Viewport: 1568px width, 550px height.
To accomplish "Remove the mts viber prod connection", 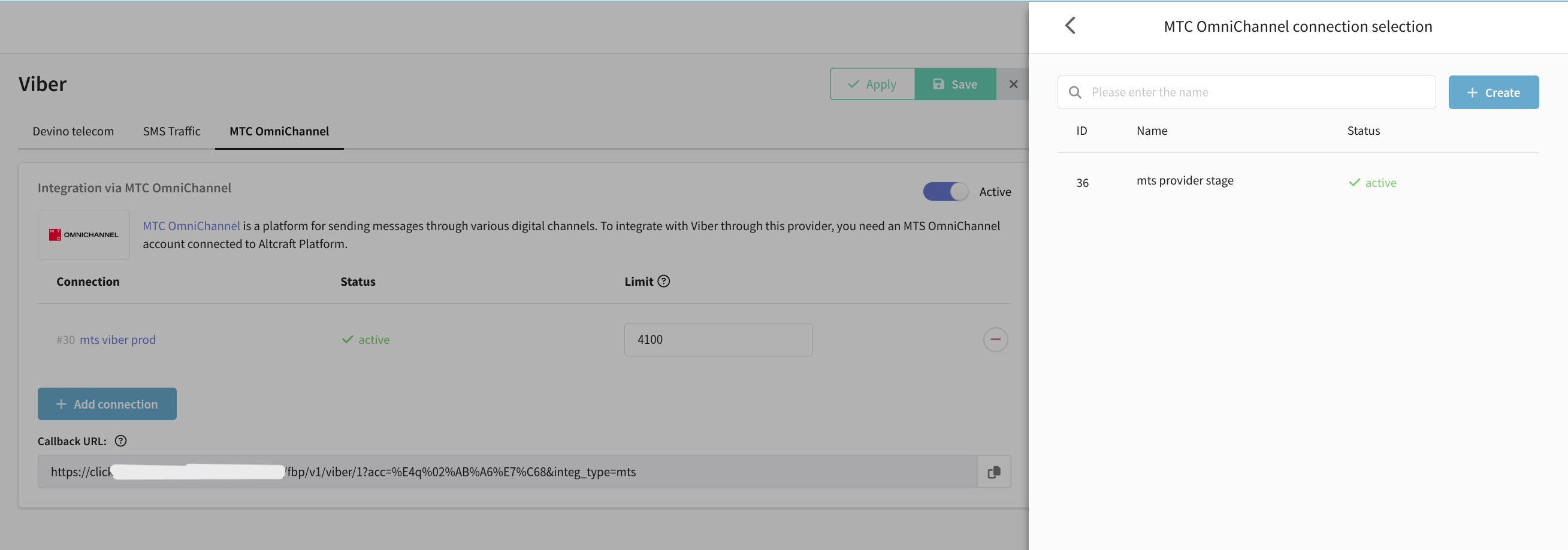I will (x=995, y=340).
